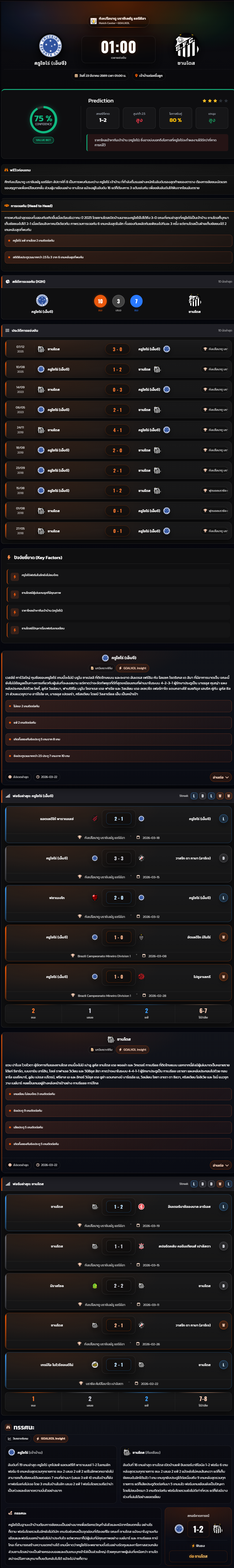Image resolution: width=234 pixels, height=1568 pixels.
Task: Open the 3 - 0 result row dated 07/12
Action: (x=117, y=350)
